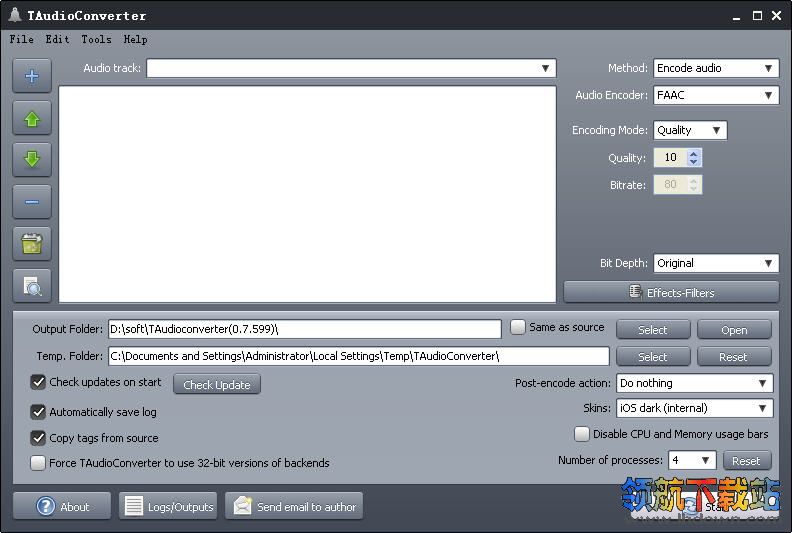
Task: Open the About dialog
Action: 62,506
